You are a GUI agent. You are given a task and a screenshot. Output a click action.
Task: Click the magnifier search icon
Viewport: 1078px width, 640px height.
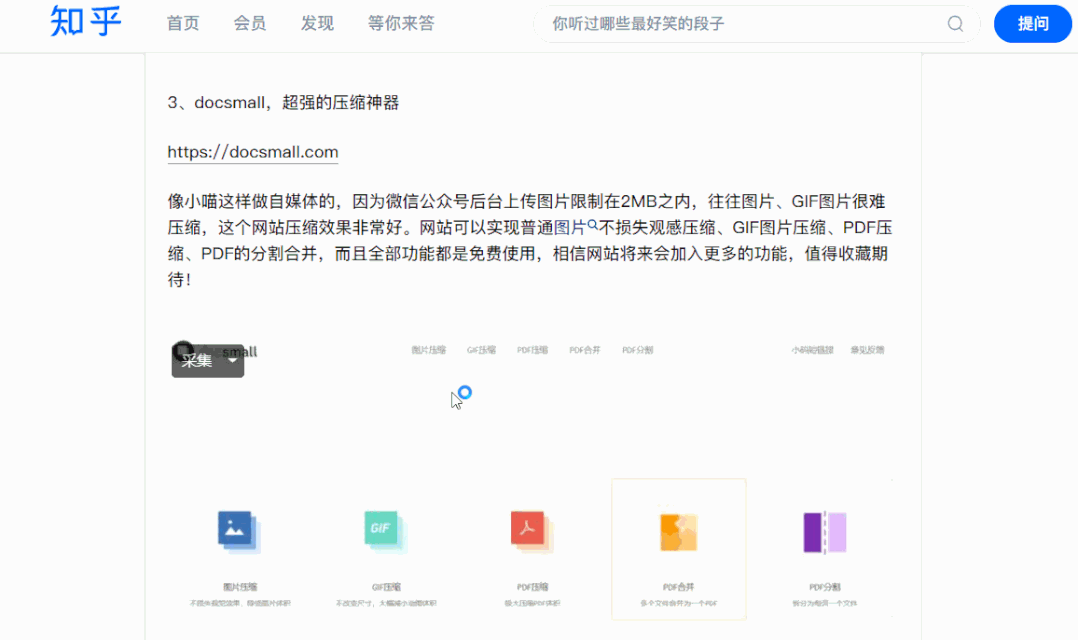tap(955, 24)
